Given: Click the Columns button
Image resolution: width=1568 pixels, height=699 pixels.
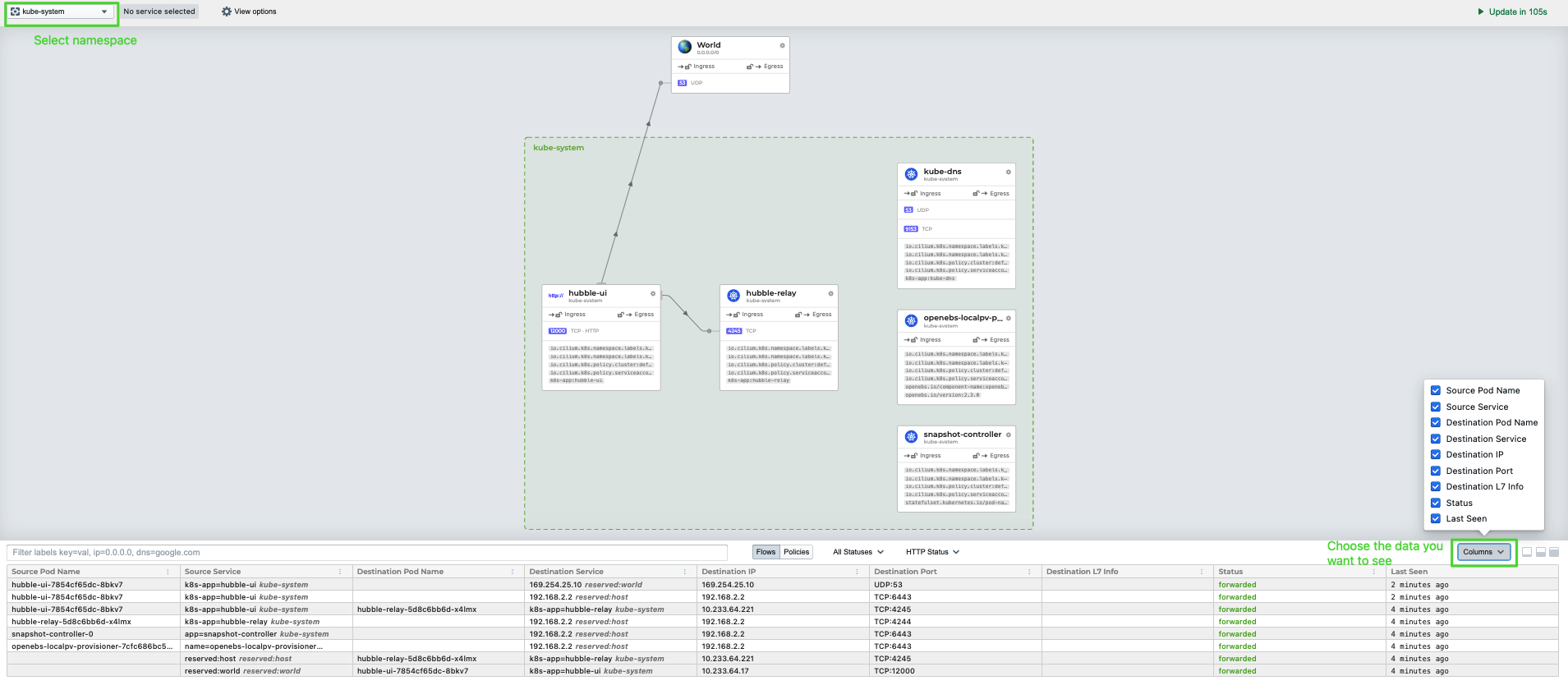Looking at the screenshot, I should tap(1483, 552).
